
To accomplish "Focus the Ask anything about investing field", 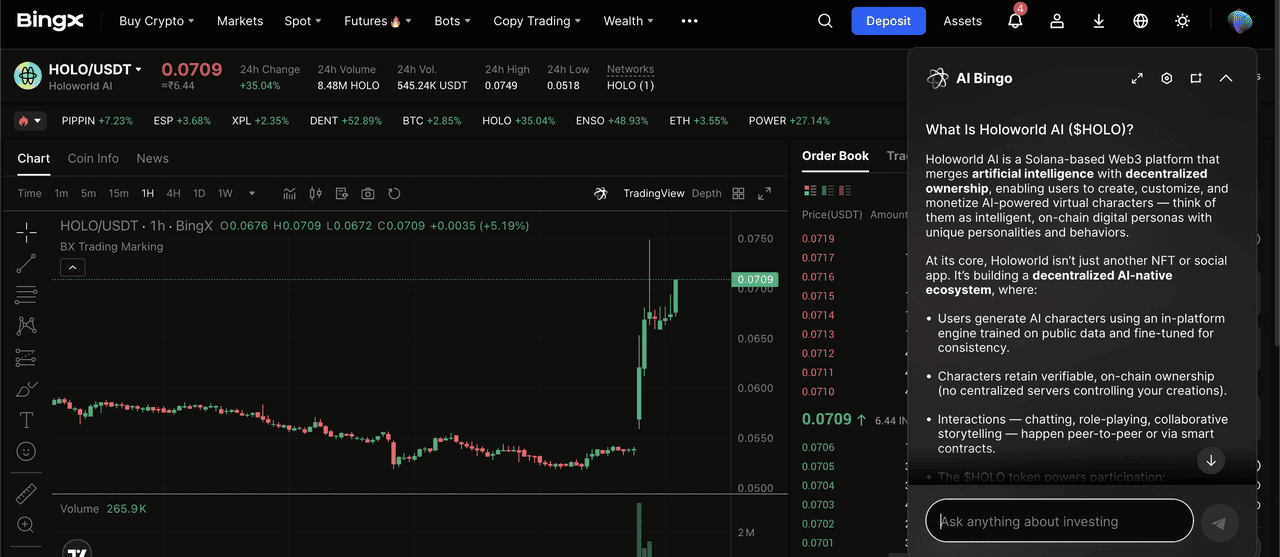I will pyautogui.click(x=1059, y=521).
